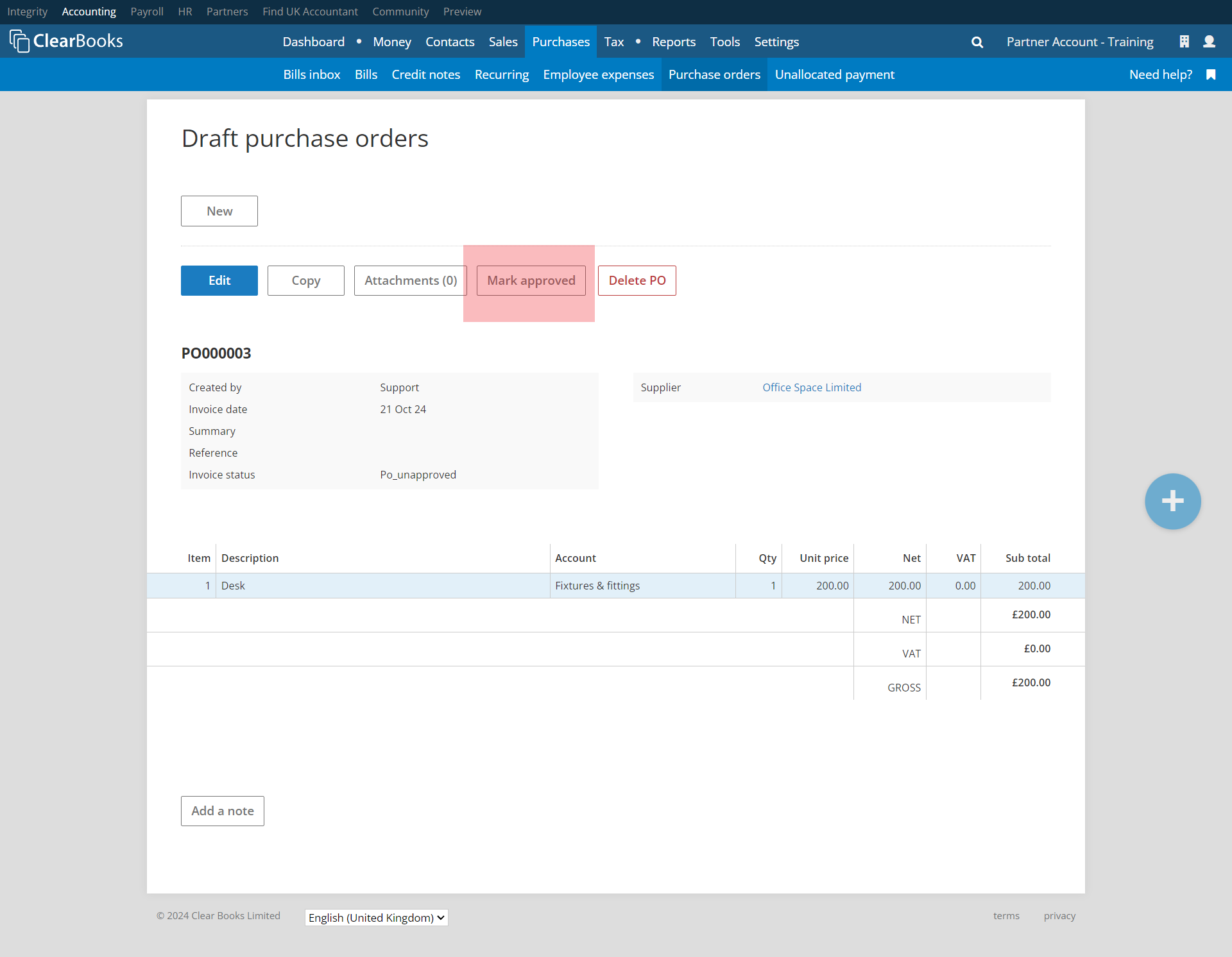1232x957 pixels.
Task: Click Add a note button
Action: (222, 811)
